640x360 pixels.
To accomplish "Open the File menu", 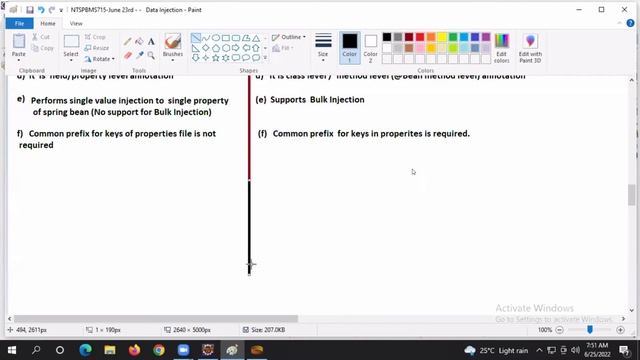I will [20, 23].
